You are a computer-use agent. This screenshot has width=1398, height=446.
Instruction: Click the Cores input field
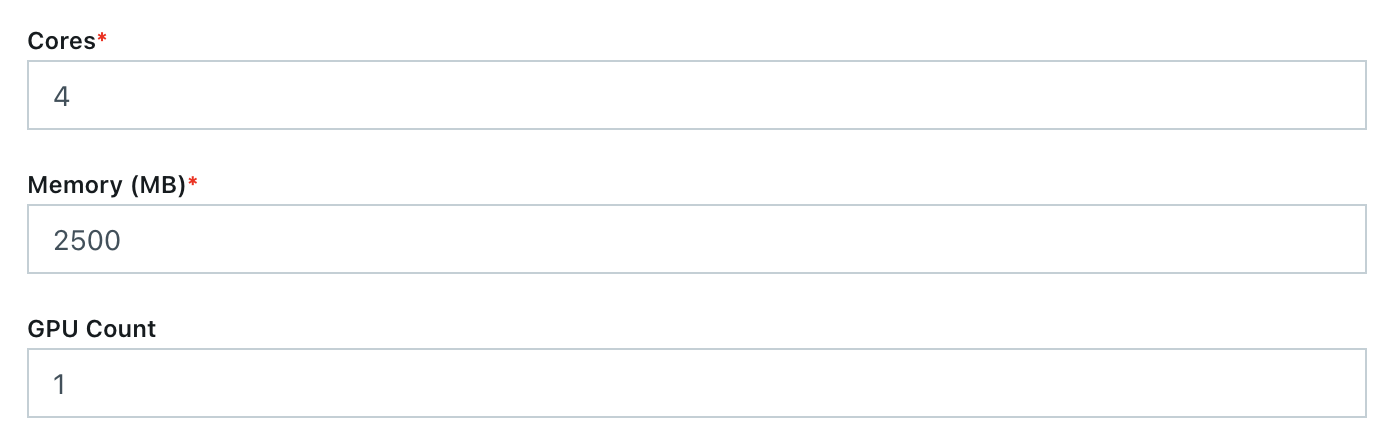click(x=696, y=96)
